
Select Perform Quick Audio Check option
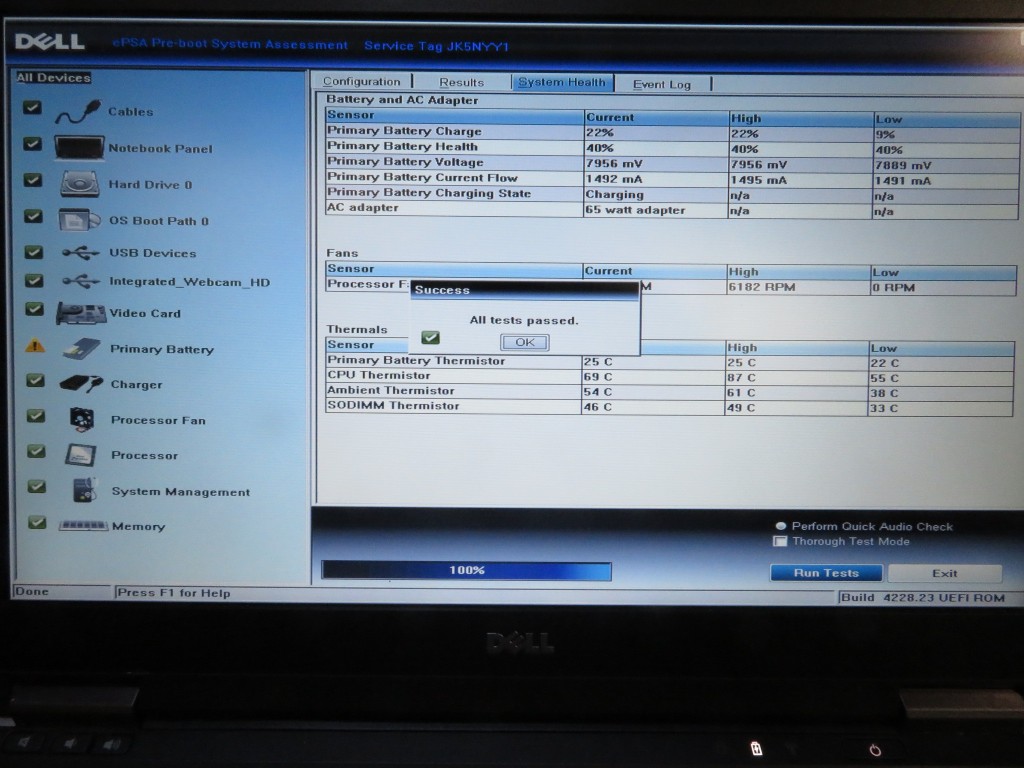click(780, 526)
